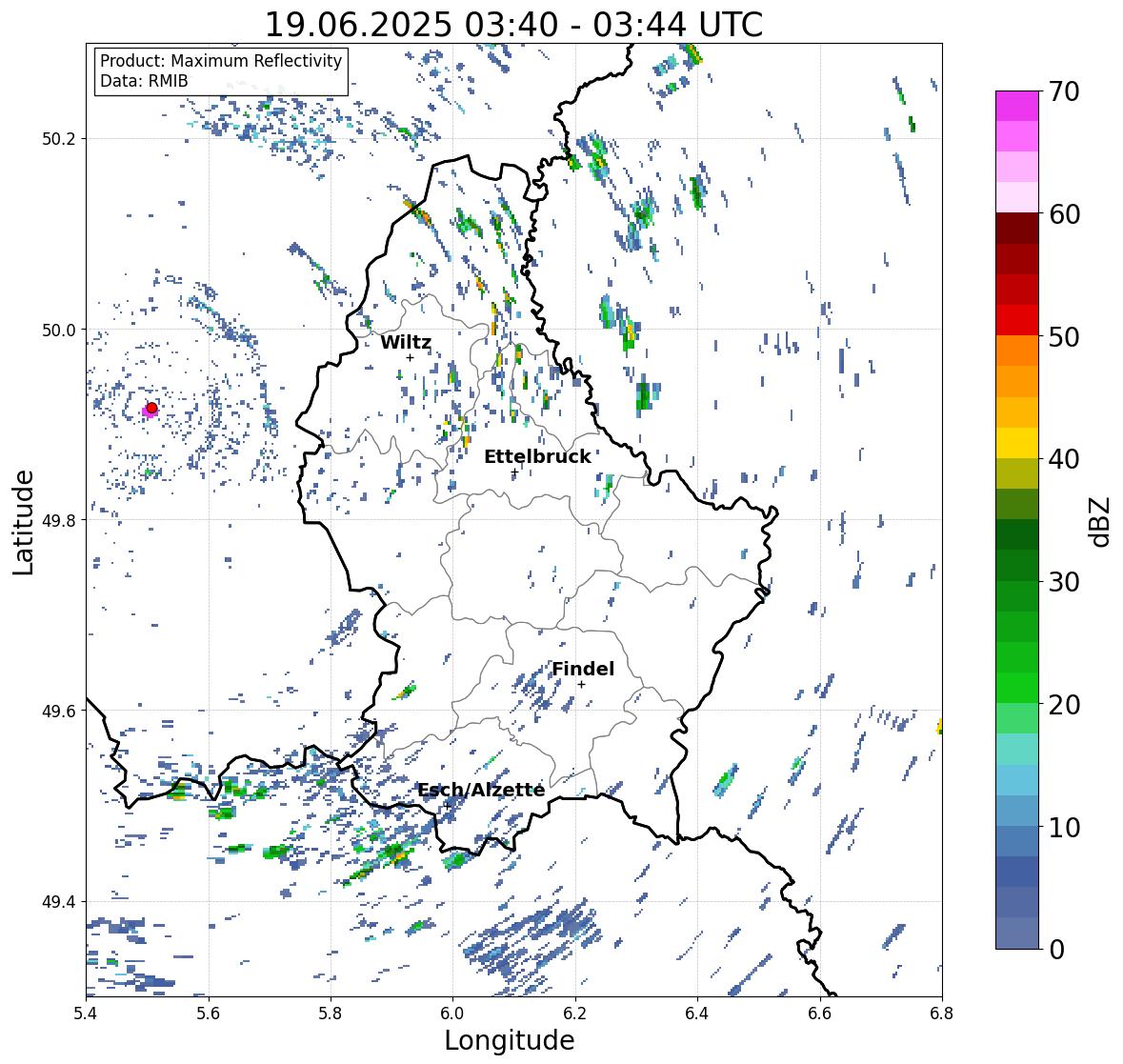The image size is (1123, 1064).
Task: Click the longitude tick label 6.2
Action: click(x=575, y=1013)
